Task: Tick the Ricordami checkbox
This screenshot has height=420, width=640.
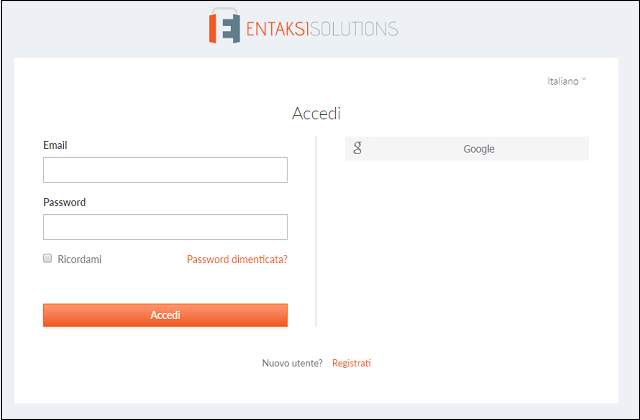Action: coord(47,258)
